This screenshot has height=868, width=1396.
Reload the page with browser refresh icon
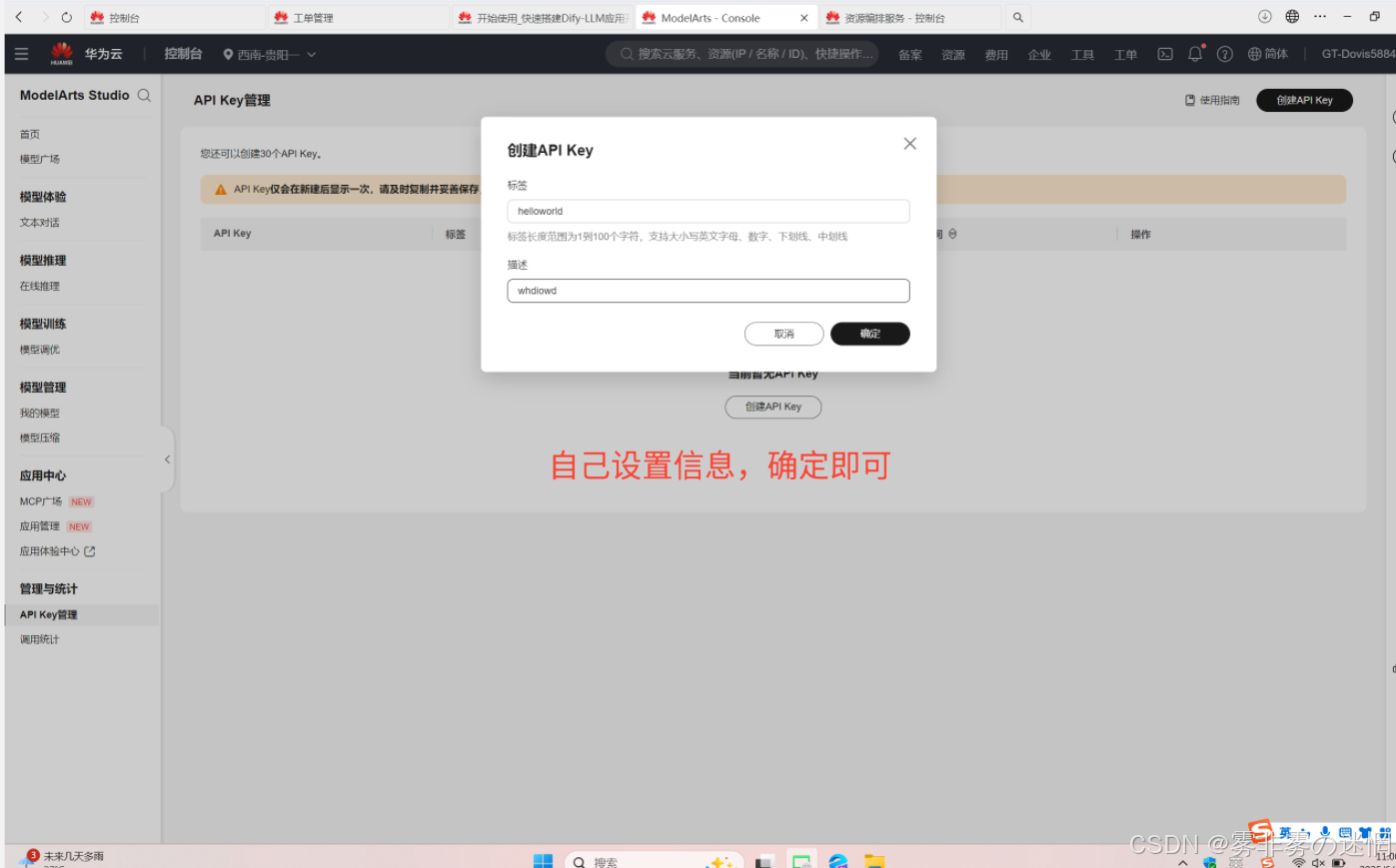click(x=67, y=17)
